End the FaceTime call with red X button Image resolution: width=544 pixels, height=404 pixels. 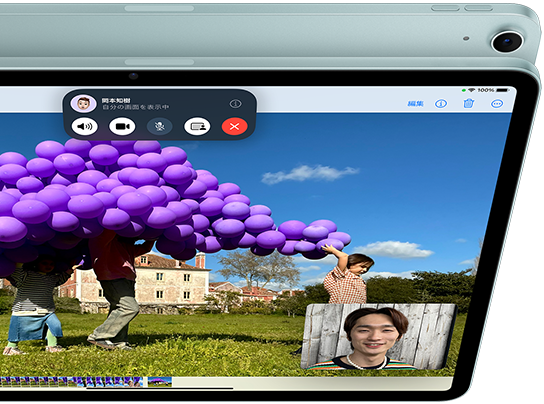click(235, 126)
